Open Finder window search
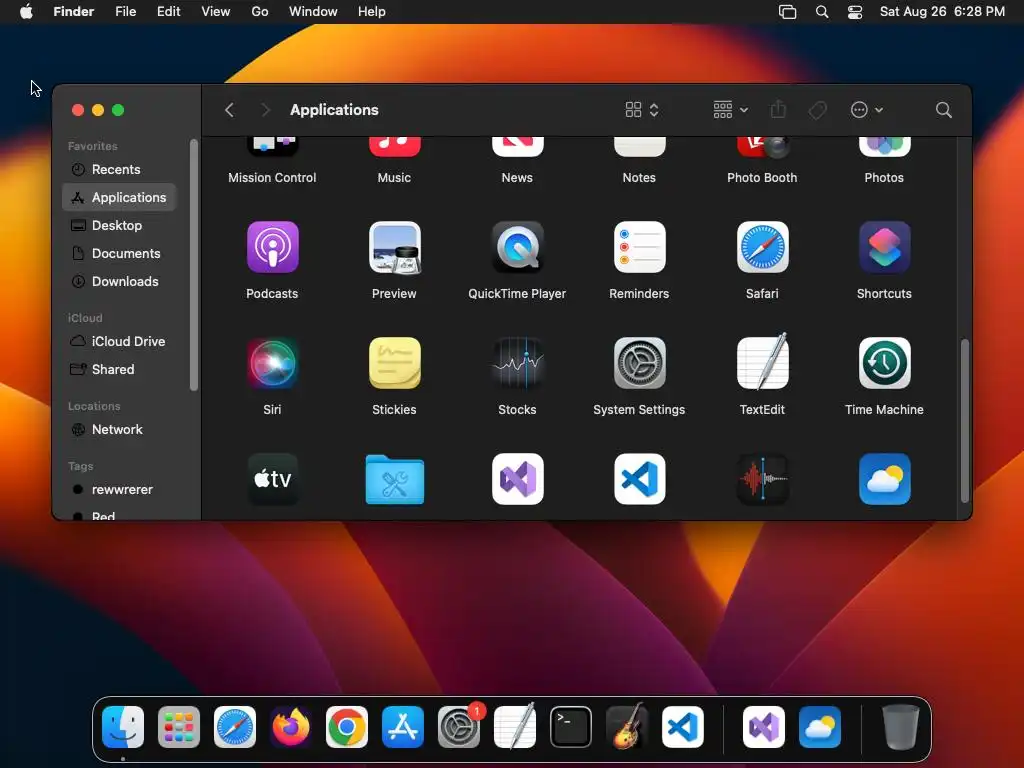Viewport: 1024px width, 768px height. (944, 110)
